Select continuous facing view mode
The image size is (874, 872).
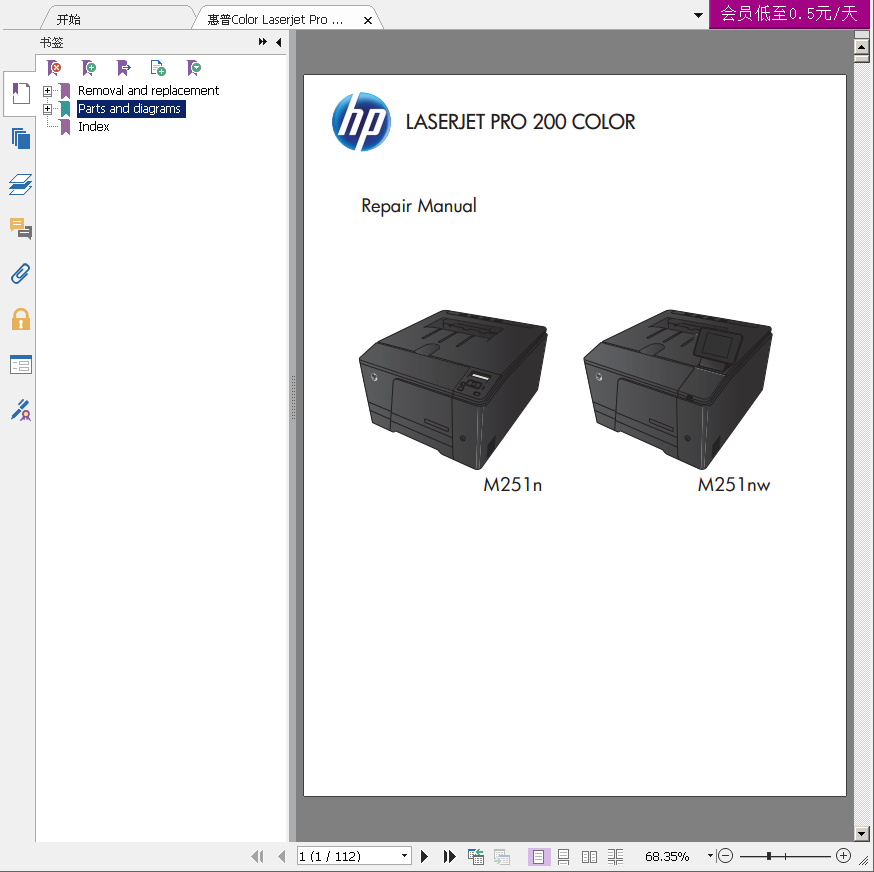point(615,856)
